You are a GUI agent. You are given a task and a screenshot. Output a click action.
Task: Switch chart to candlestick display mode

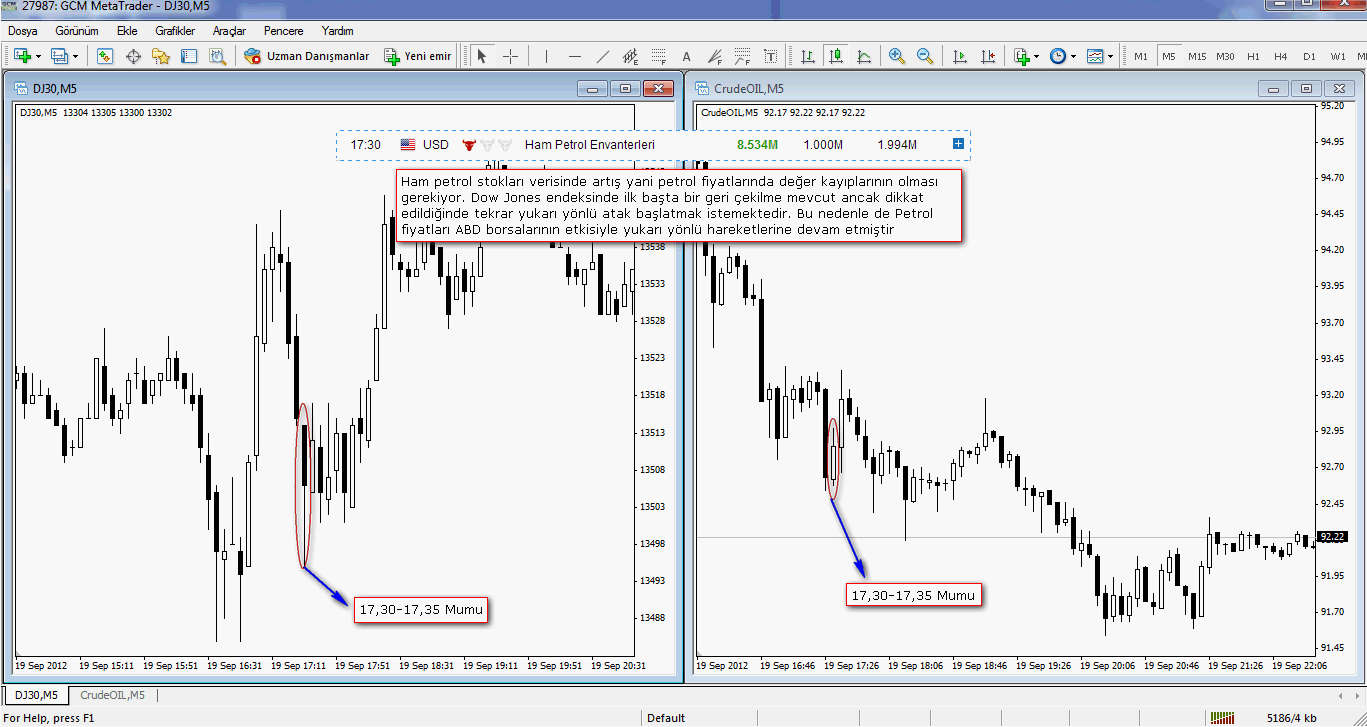click(835, 56)
